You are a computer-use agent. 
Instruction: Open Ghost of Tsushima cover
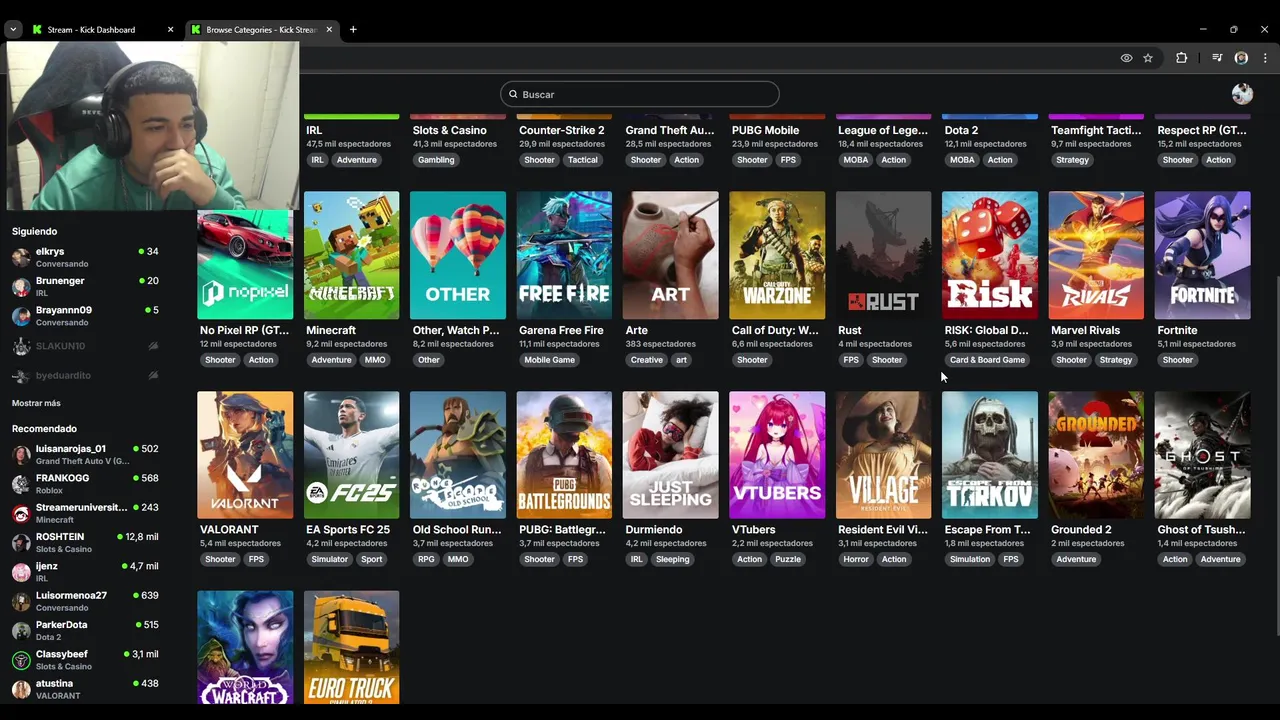click(x=1202, y=455)
